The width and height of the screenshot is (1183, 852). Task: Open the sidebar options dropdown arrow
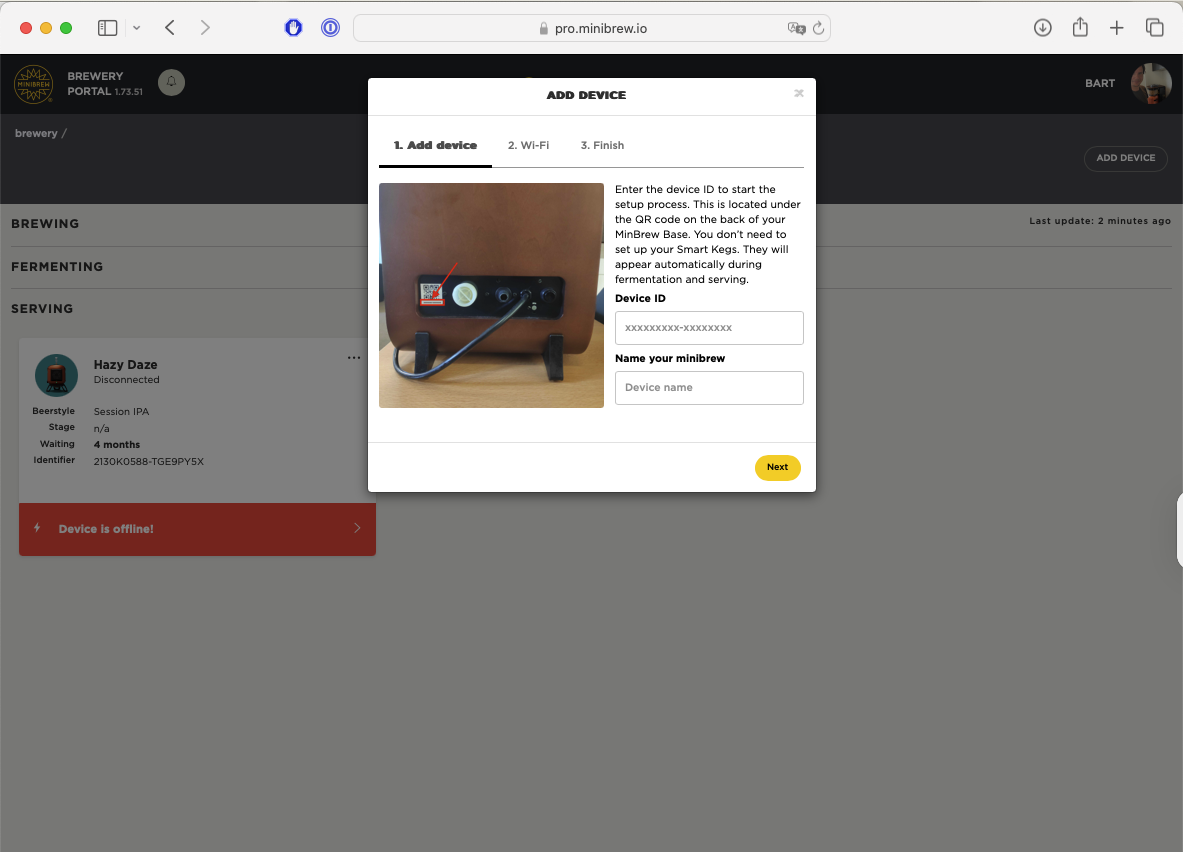tap(137, 28)
